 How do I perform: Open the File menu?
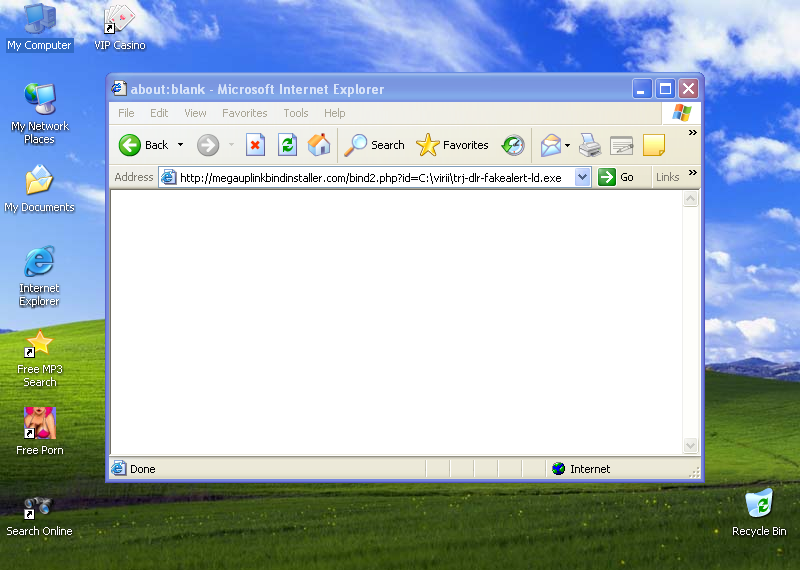(126, 113)
